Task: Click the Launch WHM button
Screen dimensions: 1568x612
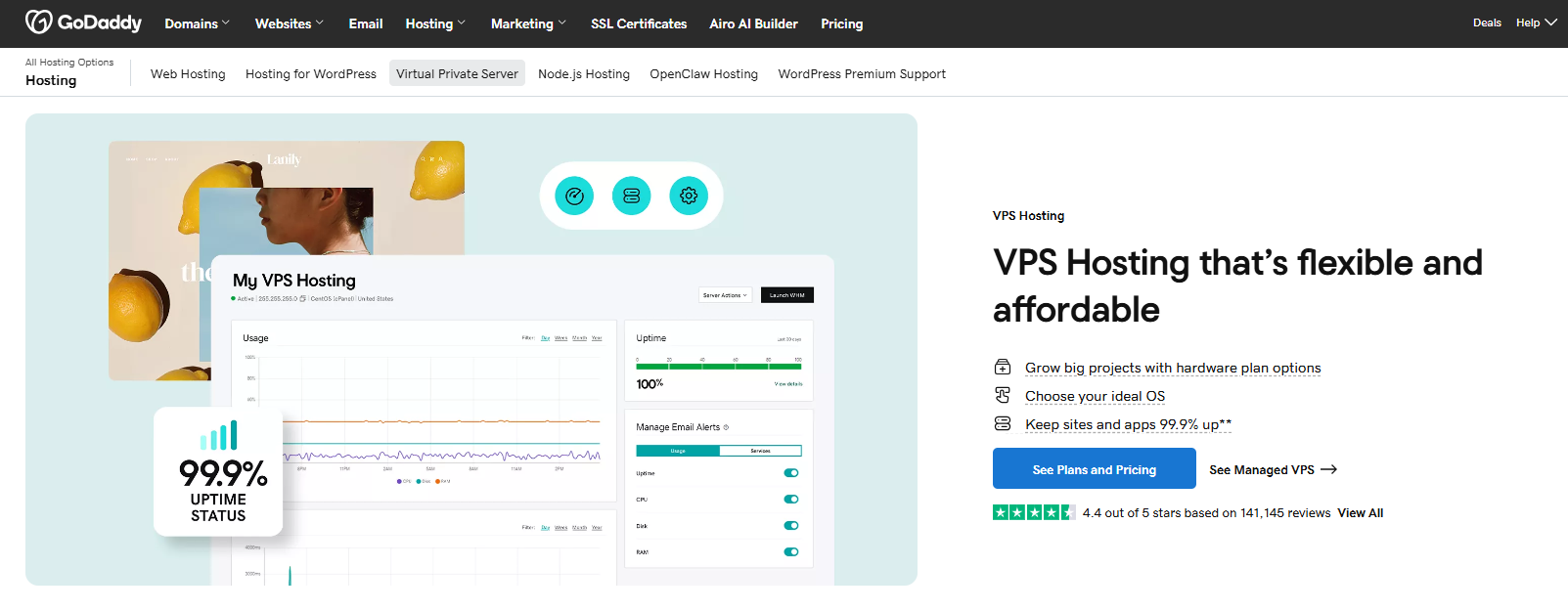Action: pyautogui.click(x=787, y=295)
